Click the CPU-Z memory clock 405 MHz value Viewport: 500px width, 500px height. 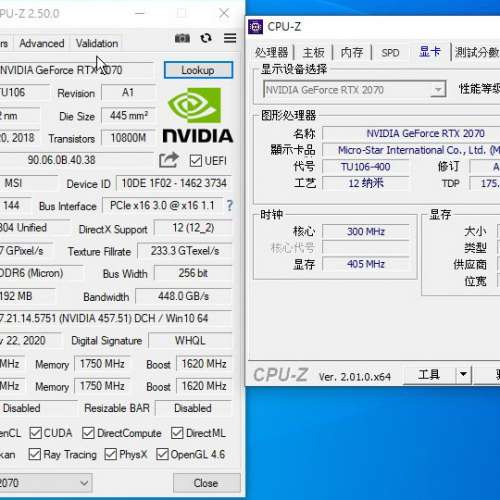tap(366, 264)
